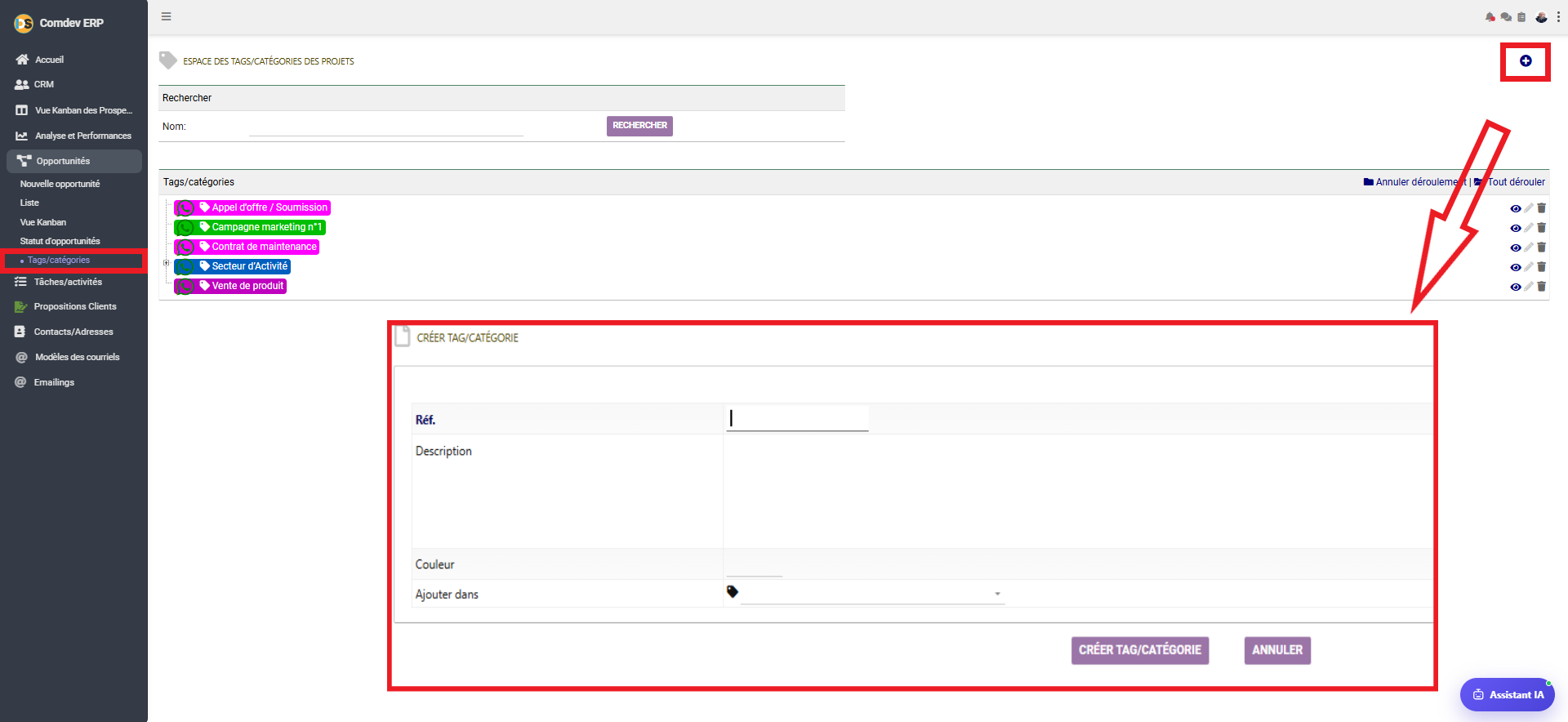This screenshot has height=722, width=1568.
Task: Delete the Campagne marketing n°1 tag
Action: tap(1542, 228)
